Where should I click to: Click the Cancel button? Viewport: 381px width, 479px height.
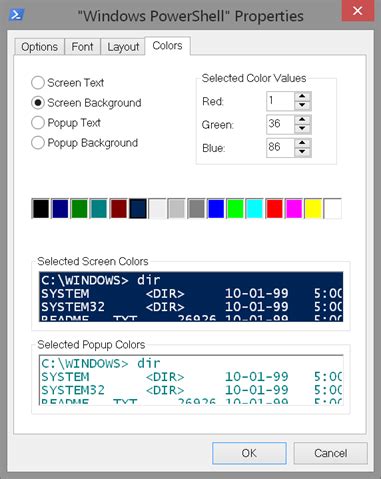click(331, 453)
